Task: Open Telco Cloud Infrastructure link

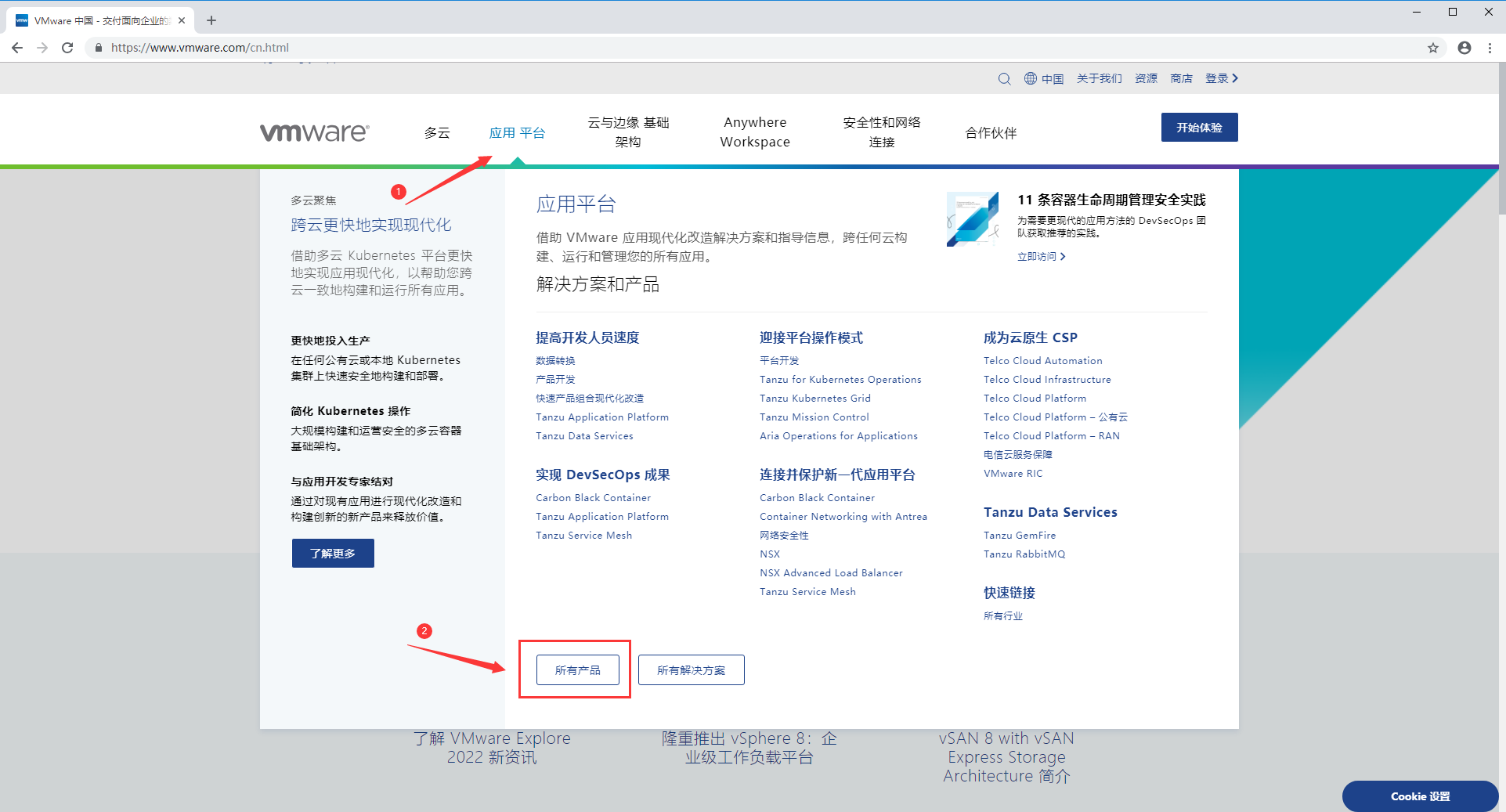Action: [1047, 380]
